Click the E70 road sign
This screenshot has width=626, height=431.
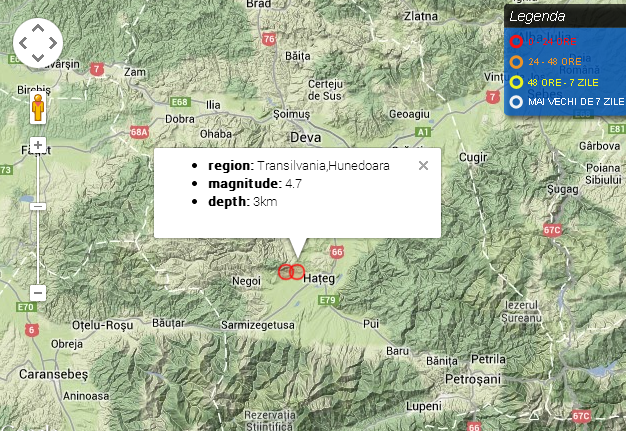pos(26,307)
